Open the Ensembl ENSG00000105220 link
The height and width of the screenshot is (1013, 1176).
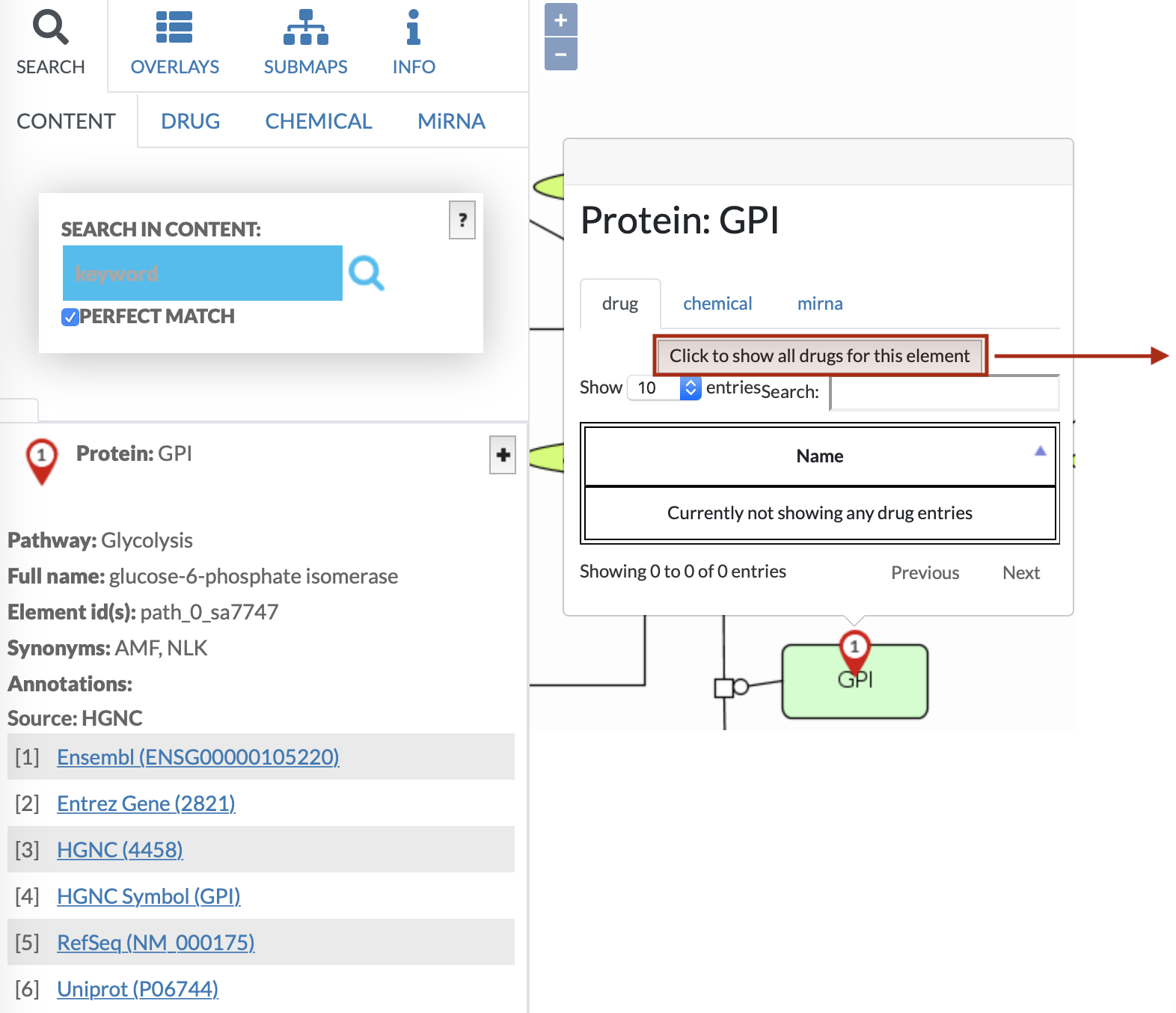coord(197,757)
